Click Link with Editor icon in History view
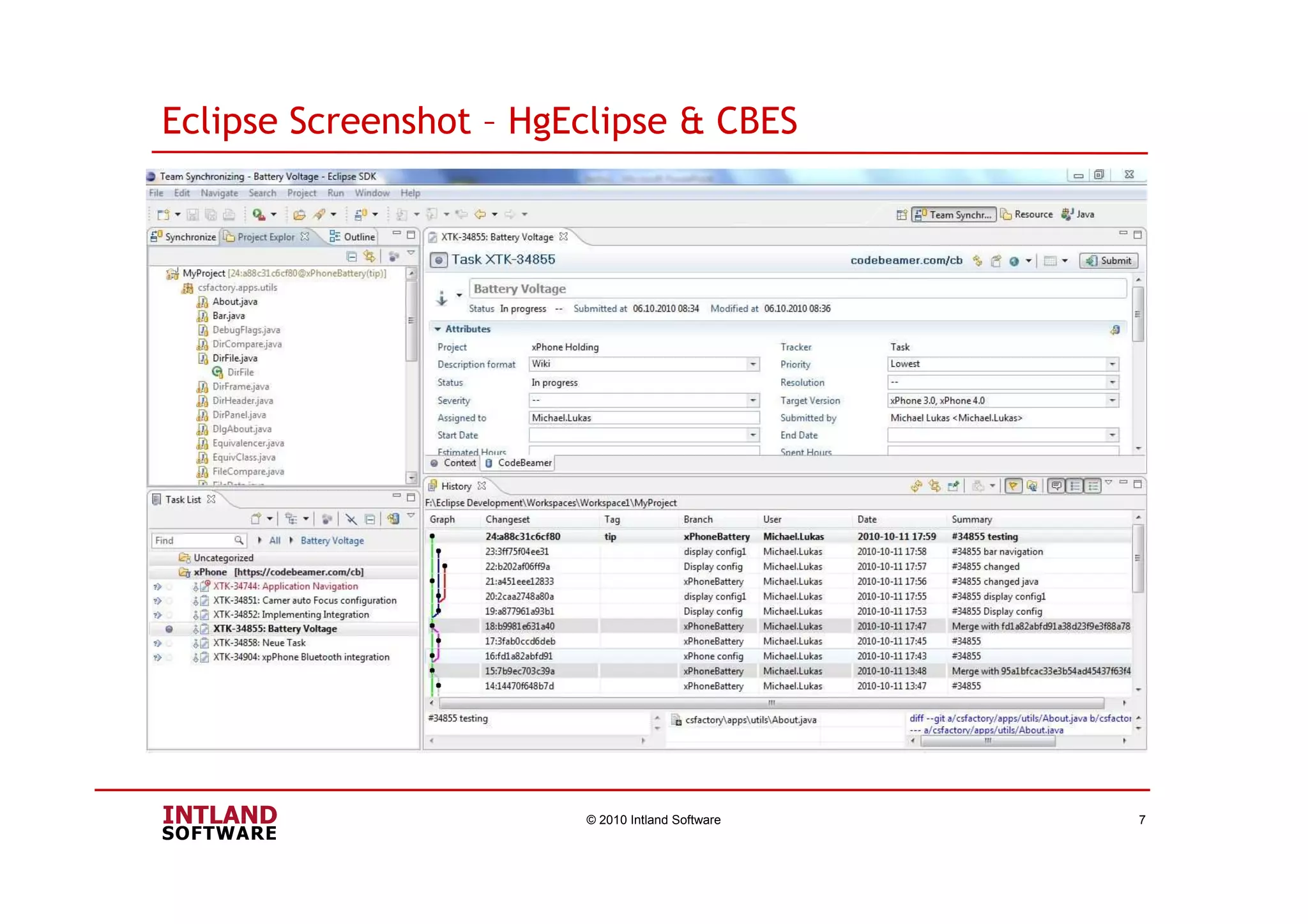The height and width of the screenshot is (924, 1308). [935, 487]
